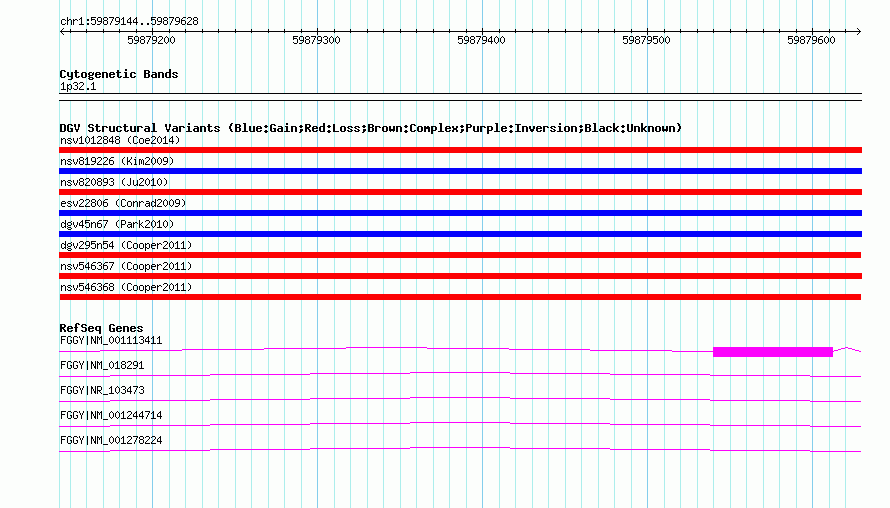Click the blue bar for dgv45n67
Image resolution: width=890 pixels, height=508 pixels.
point(460,234)
